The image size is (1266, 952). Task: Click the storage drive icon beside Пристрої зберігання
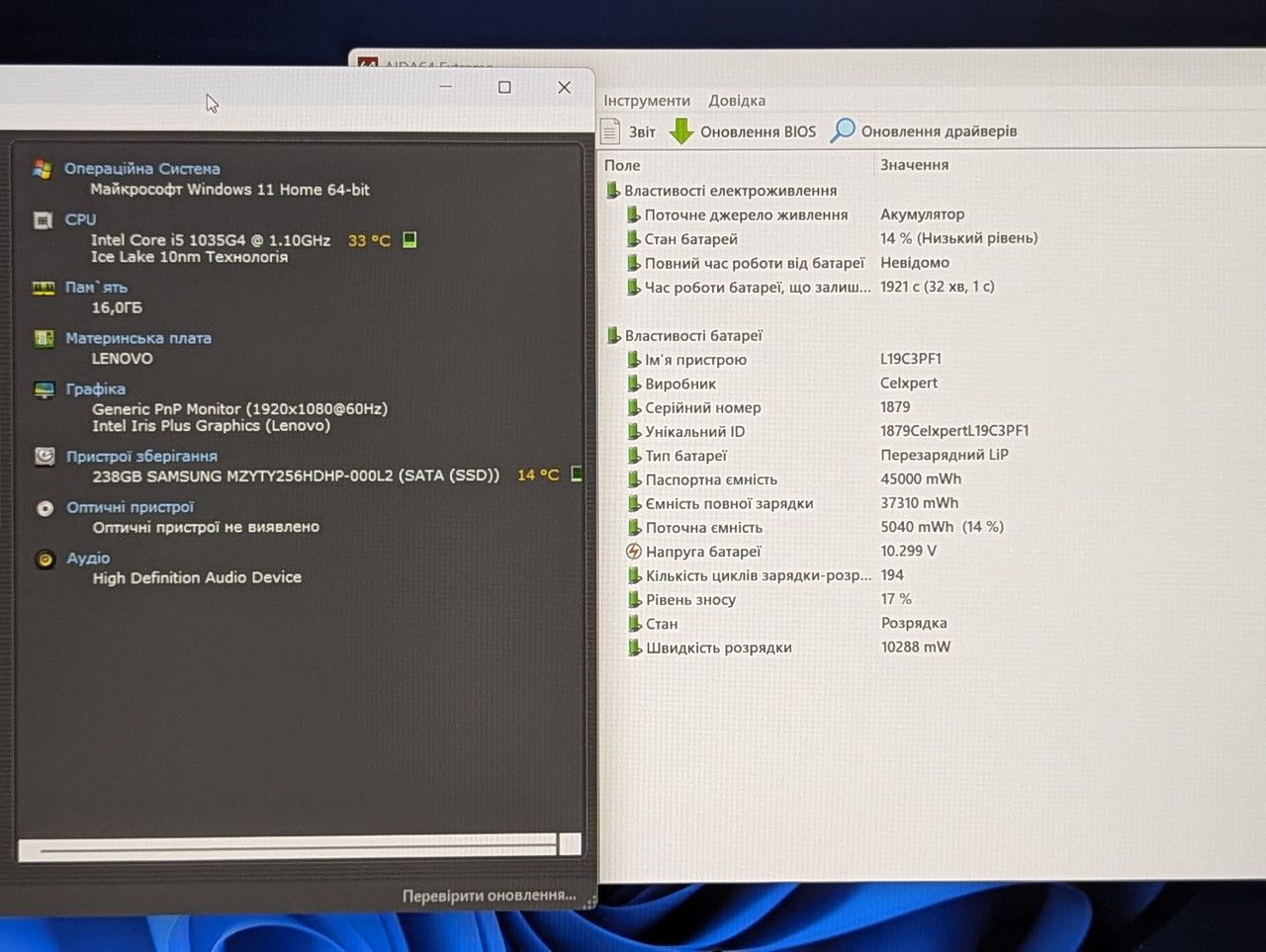[45, 457]
